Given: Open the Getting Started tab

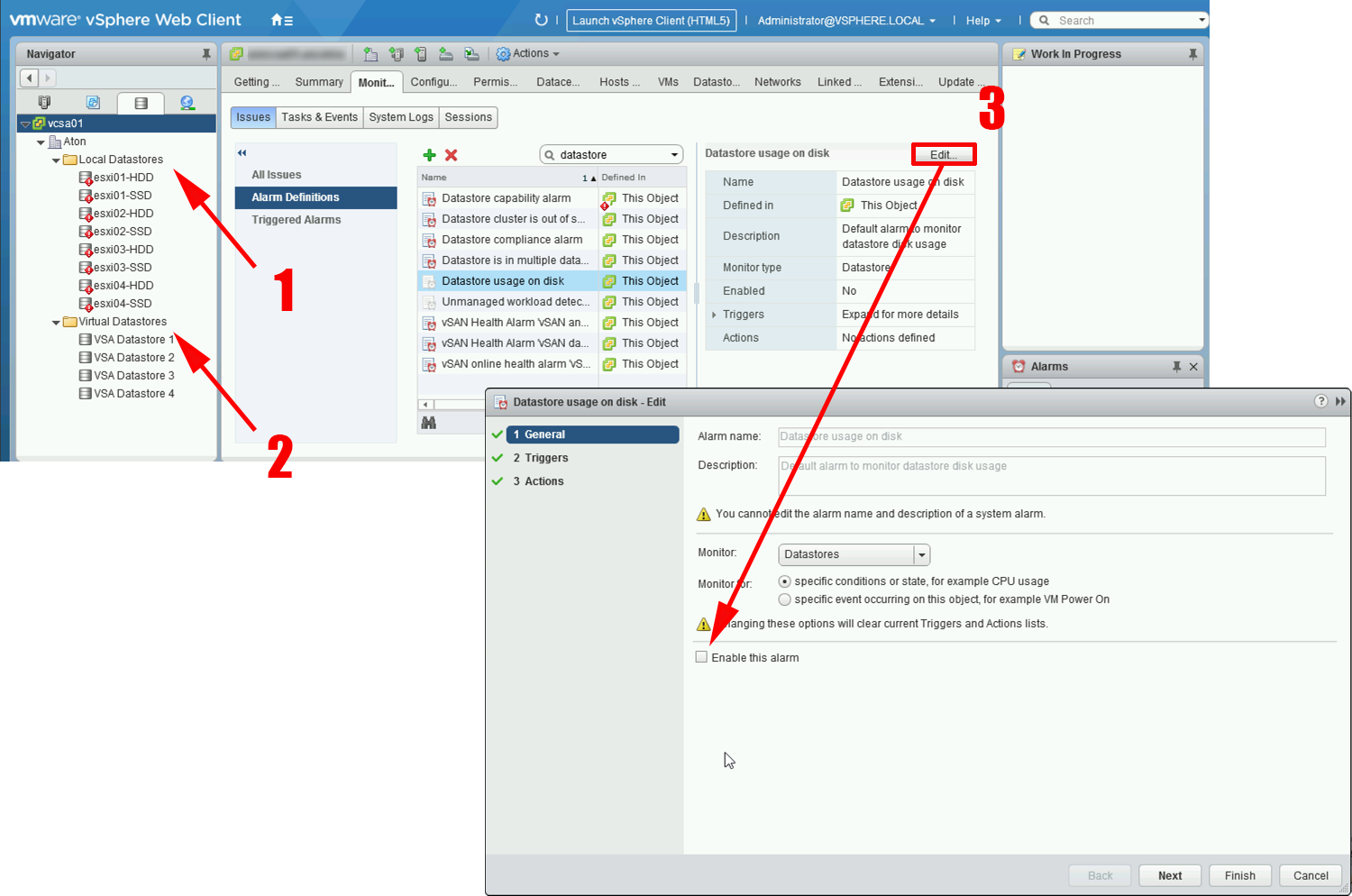Looking at the screenshot, I should pos(256,82).
